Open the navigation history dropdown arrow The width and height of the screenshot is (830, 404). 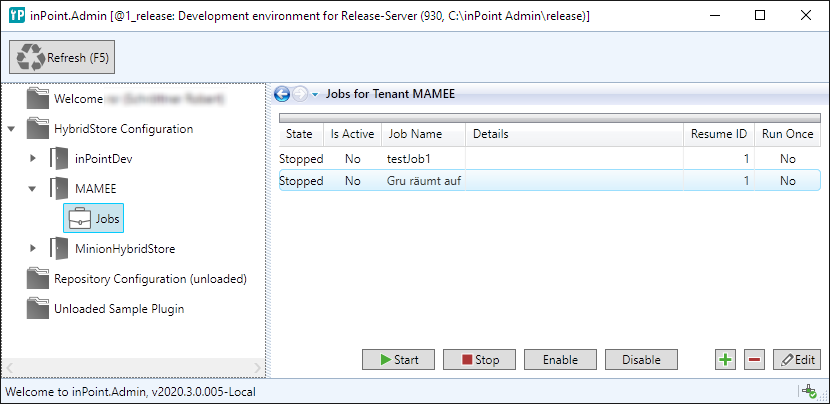pos(315,95)
